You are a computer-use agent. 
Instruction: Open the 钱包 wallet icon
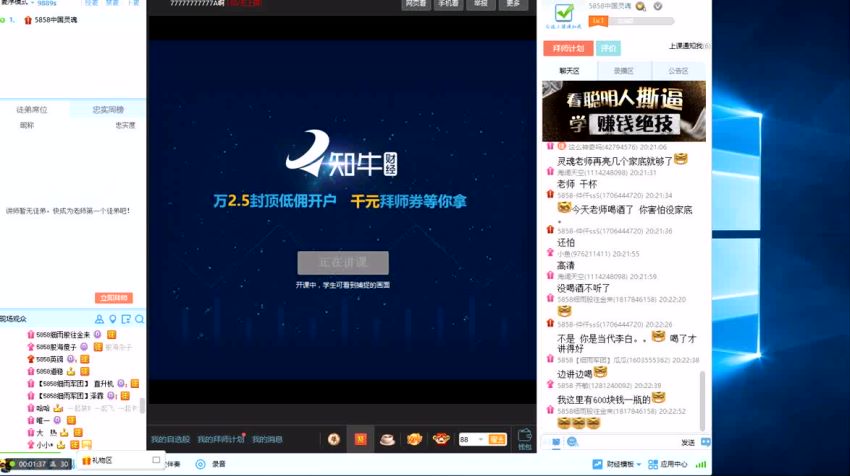pyautogui.click(x=524, y=439)
